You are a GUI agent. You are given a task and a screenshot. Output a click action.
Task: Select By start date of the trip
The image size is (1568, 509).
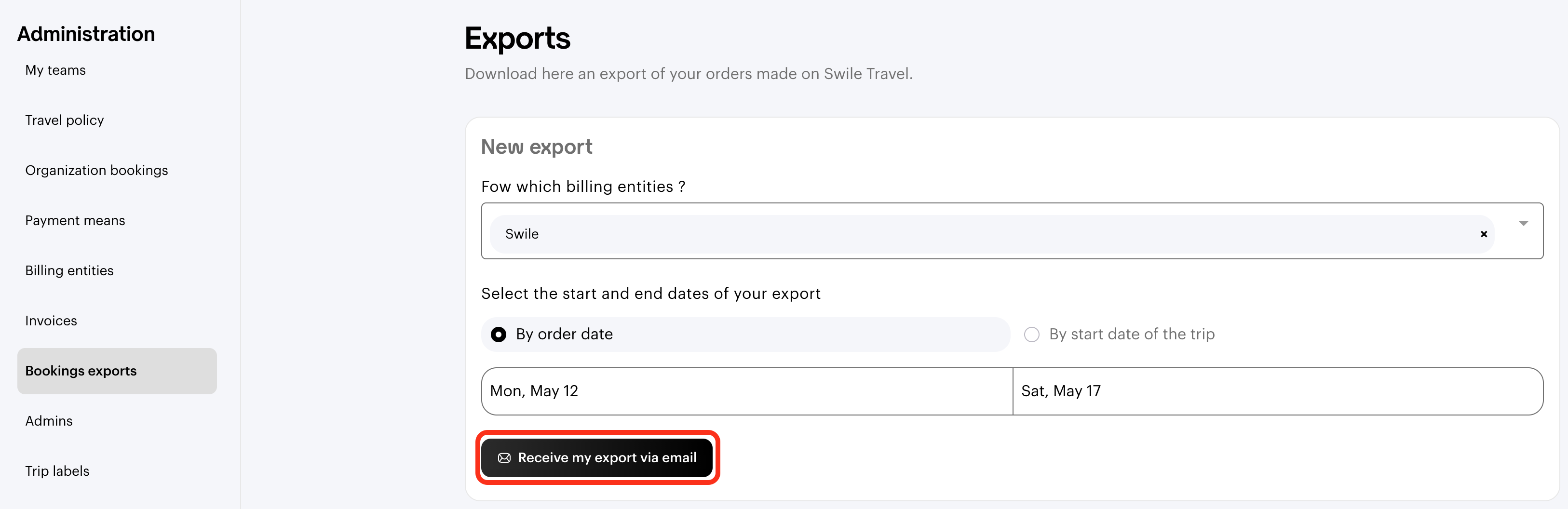click(x=1120, y=334)
